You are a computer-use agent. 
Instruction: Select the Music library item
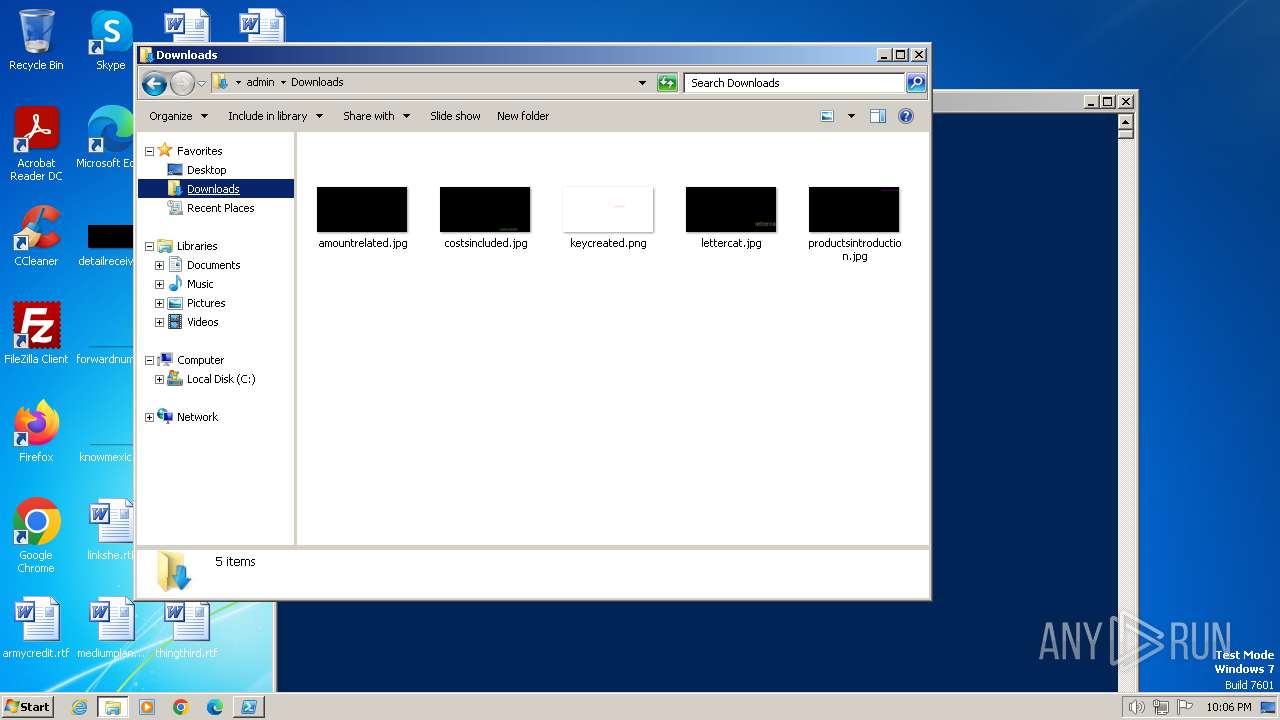click(x=200, y=284)
